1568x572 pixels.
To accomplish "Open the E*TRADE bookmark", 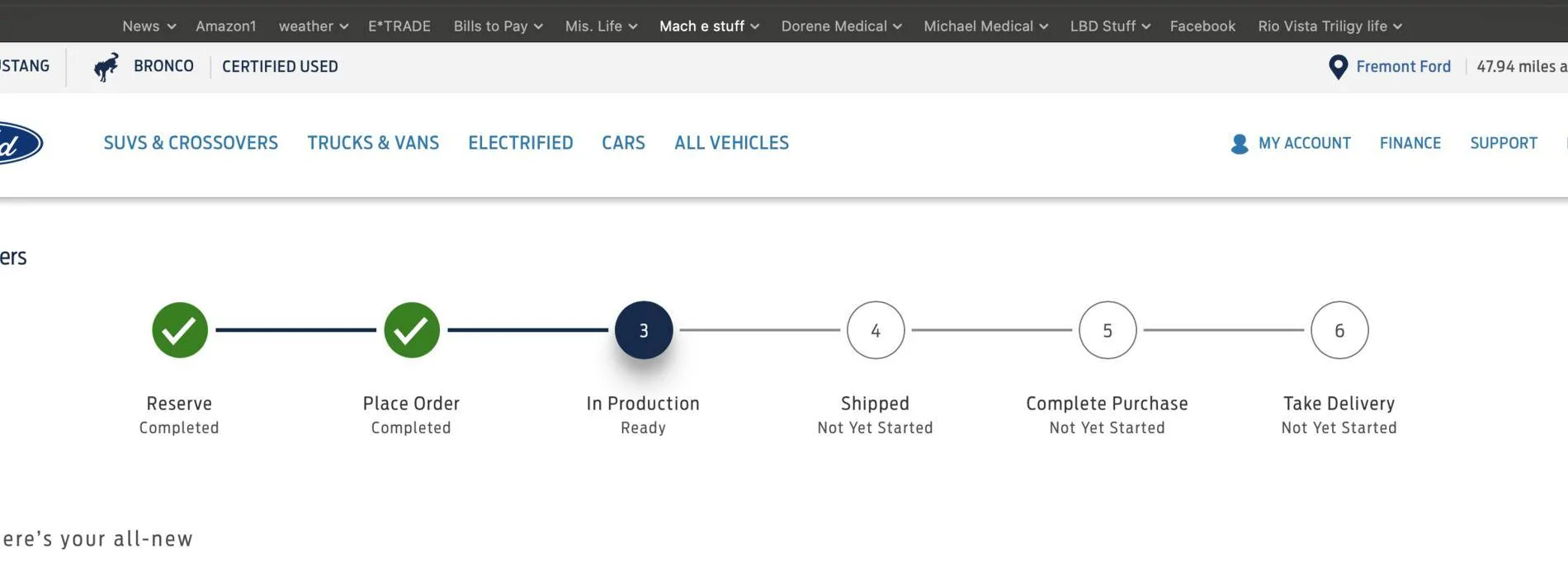I will point(399,26).
